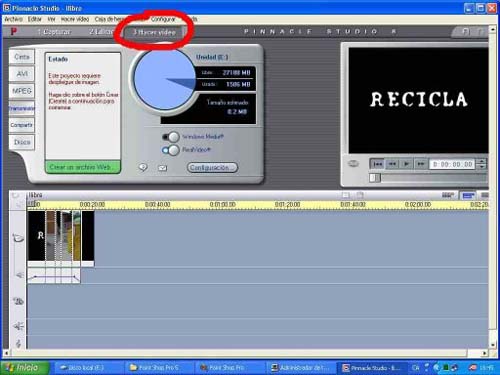Click the background music clef track icon

tap(19, 343)
